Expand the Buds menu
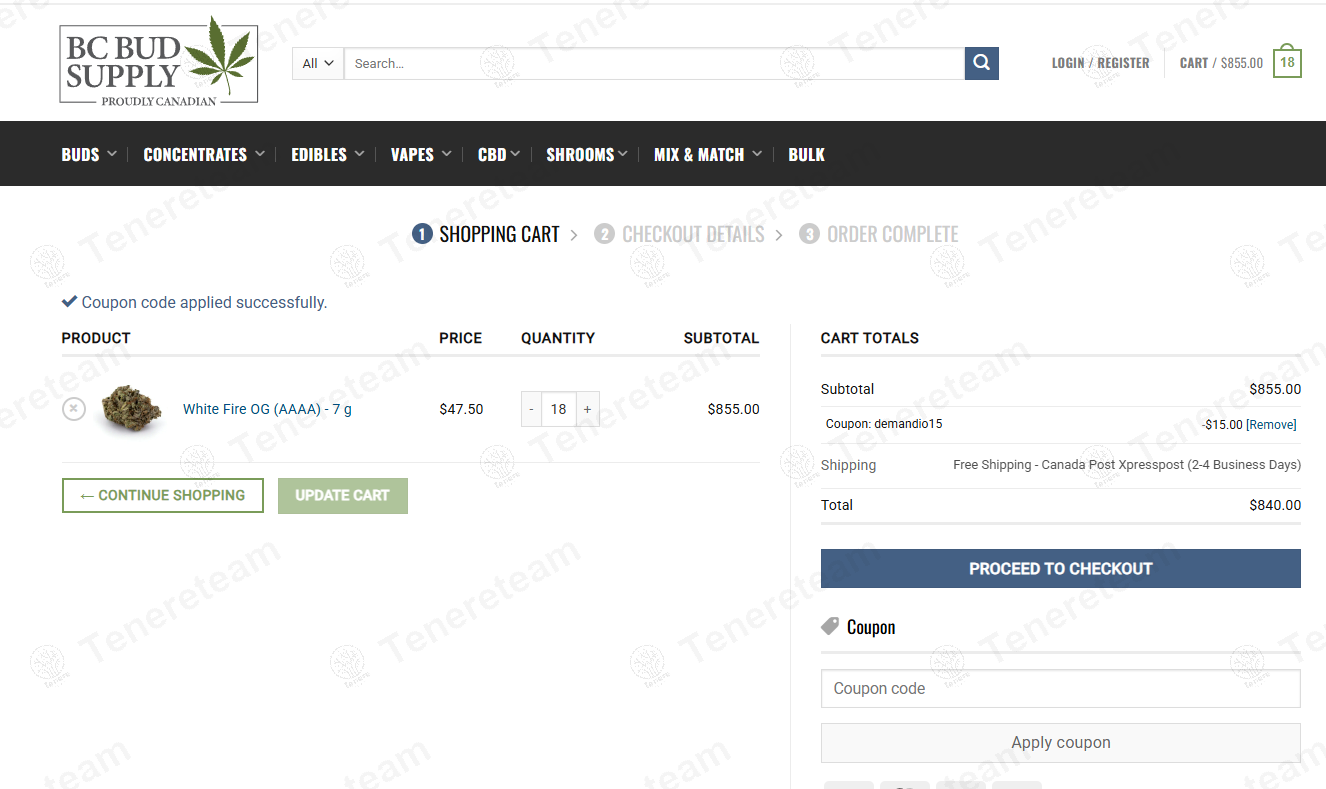Image resolution: width=1326 pixels, height=789 pixels. pos(89,154)
